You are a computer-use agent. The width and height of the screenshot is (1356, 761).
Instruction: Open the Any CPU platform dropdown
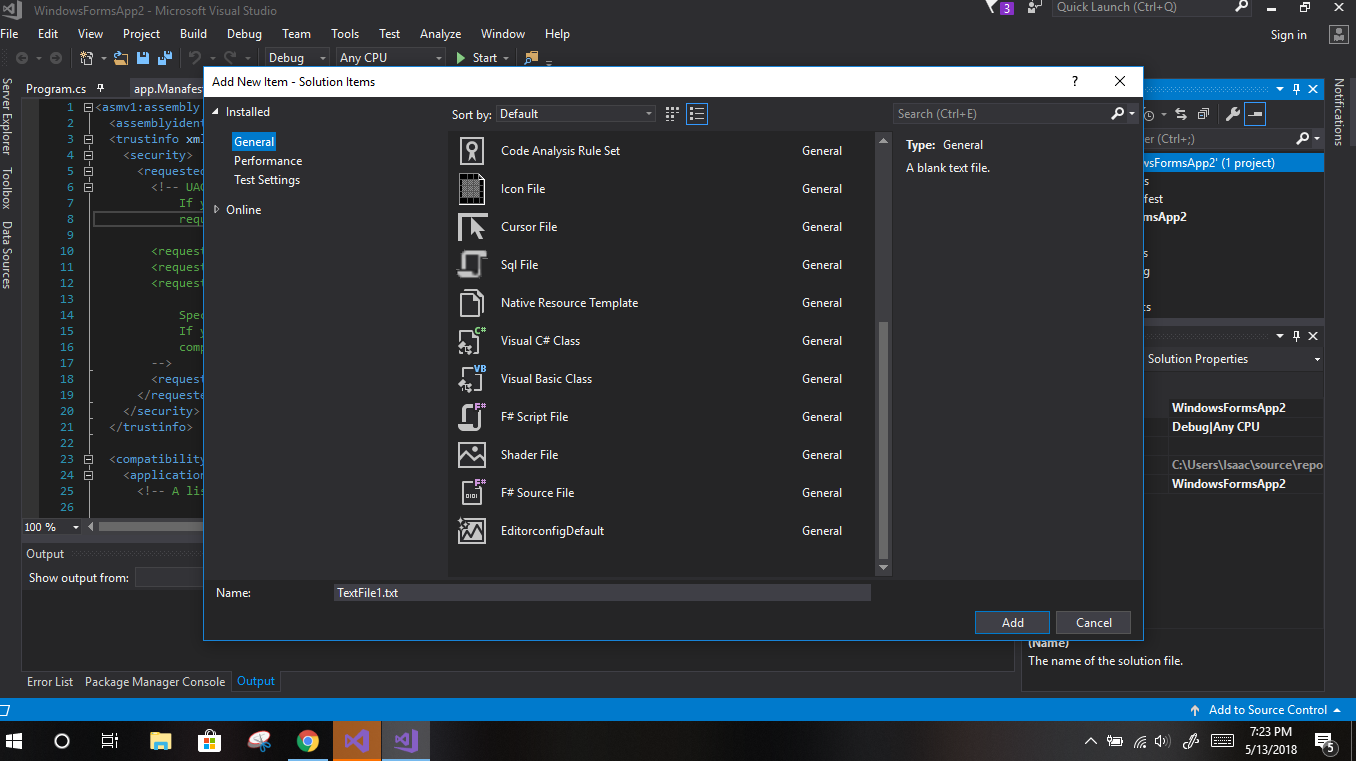click(x=390, y=58)
